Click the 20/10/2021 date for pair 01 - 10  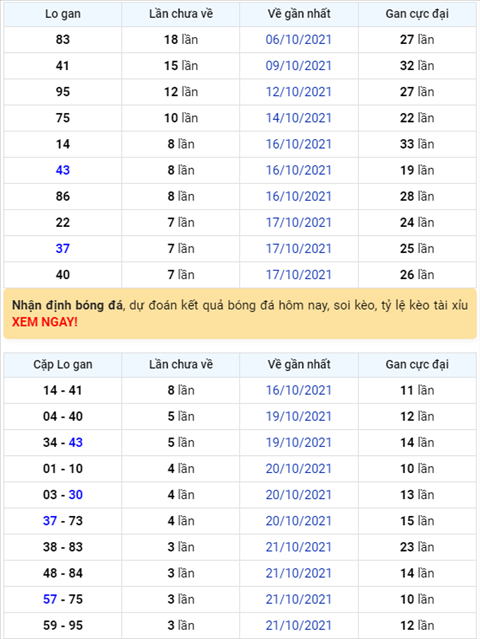[299, 468]
